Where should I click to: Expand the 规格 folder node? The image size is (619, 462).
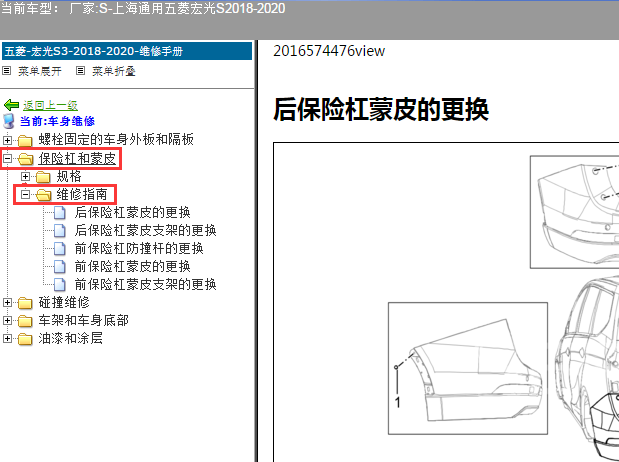pyautogui.click(x=25, y=177)
